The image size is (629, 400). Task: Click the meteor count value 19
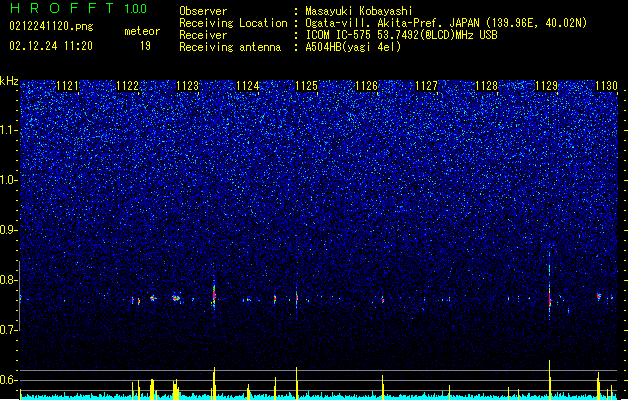[145, 46]
